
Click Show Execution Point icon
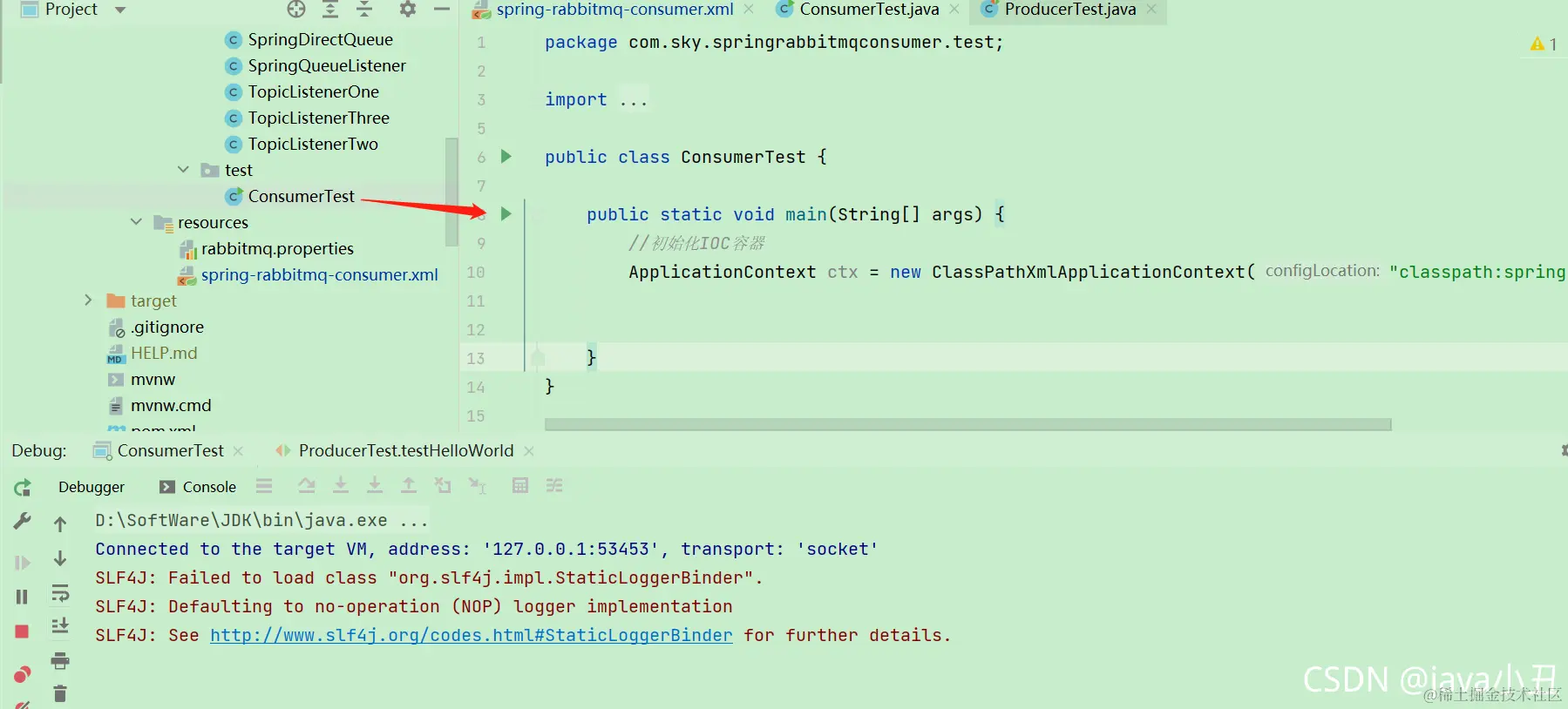(x=307, y=486)
